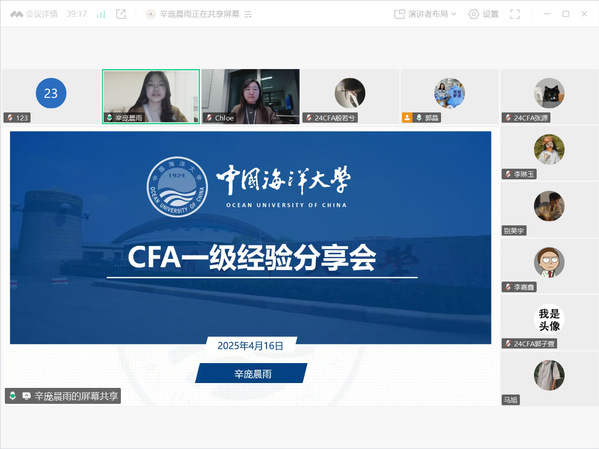Open the meeting details logo icon
The image size is (599, 449).
(x=16, y=14)
